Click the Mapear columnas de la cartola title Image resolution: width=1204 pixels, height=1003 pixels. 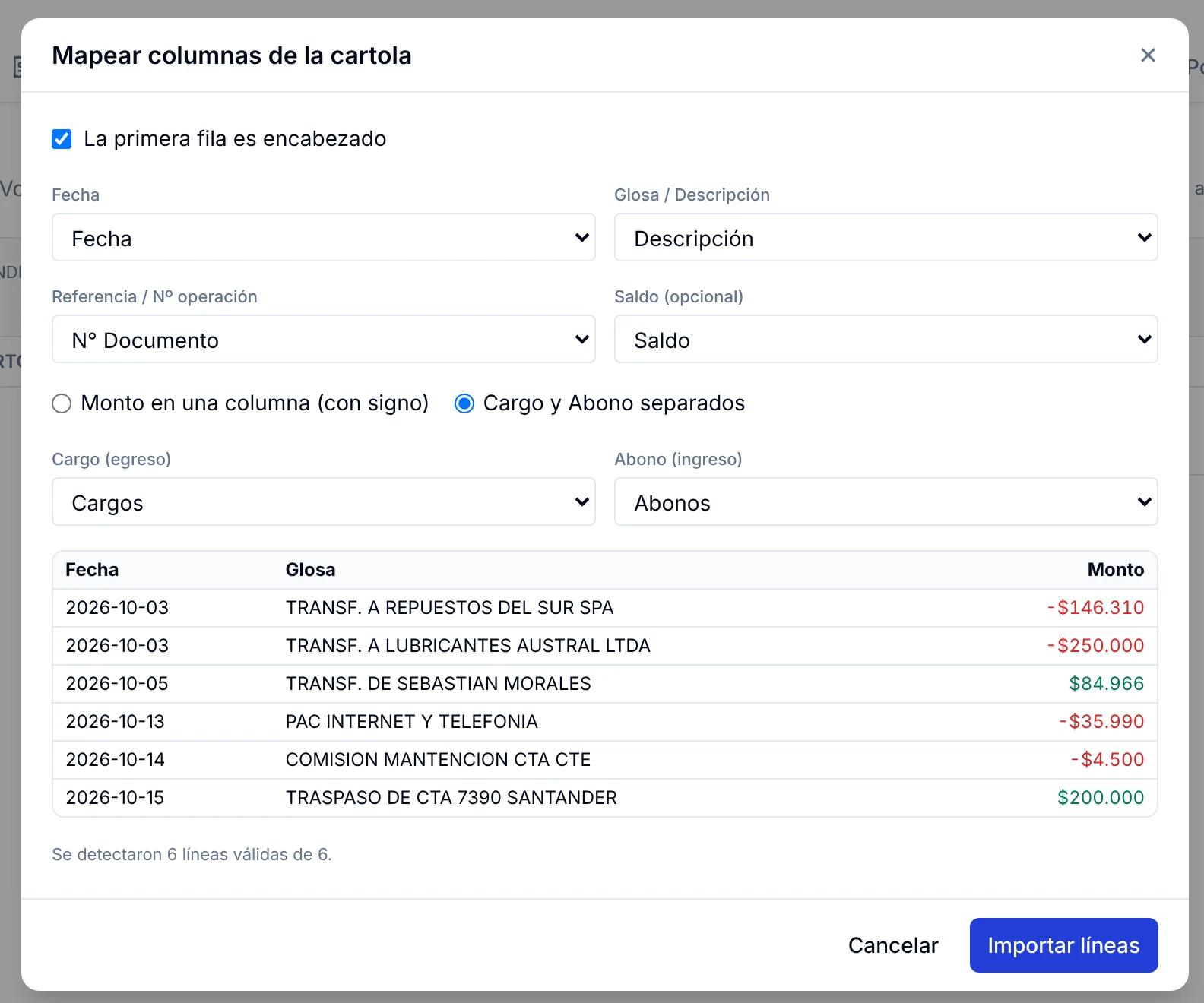[x=232, y=55]
